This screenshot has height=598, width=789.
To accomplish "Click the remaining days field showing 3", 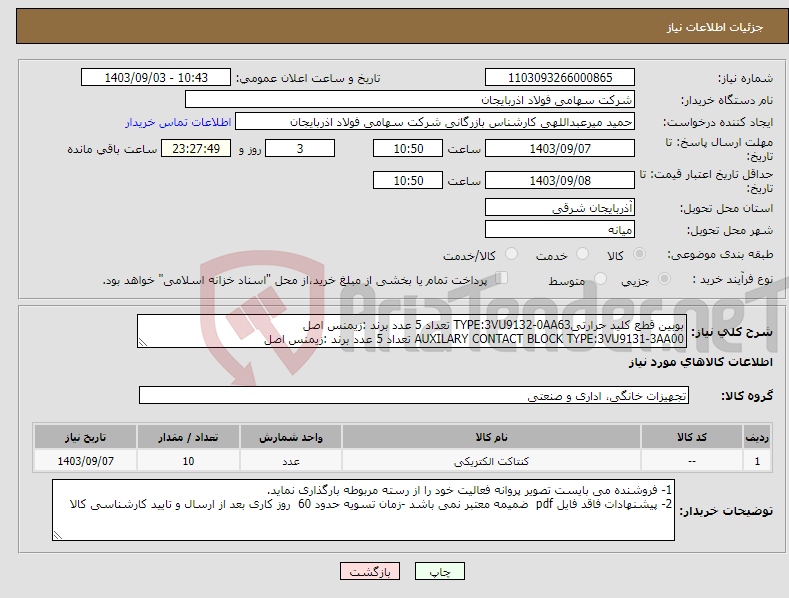I will pyautogui.click(x=300, y=148).
